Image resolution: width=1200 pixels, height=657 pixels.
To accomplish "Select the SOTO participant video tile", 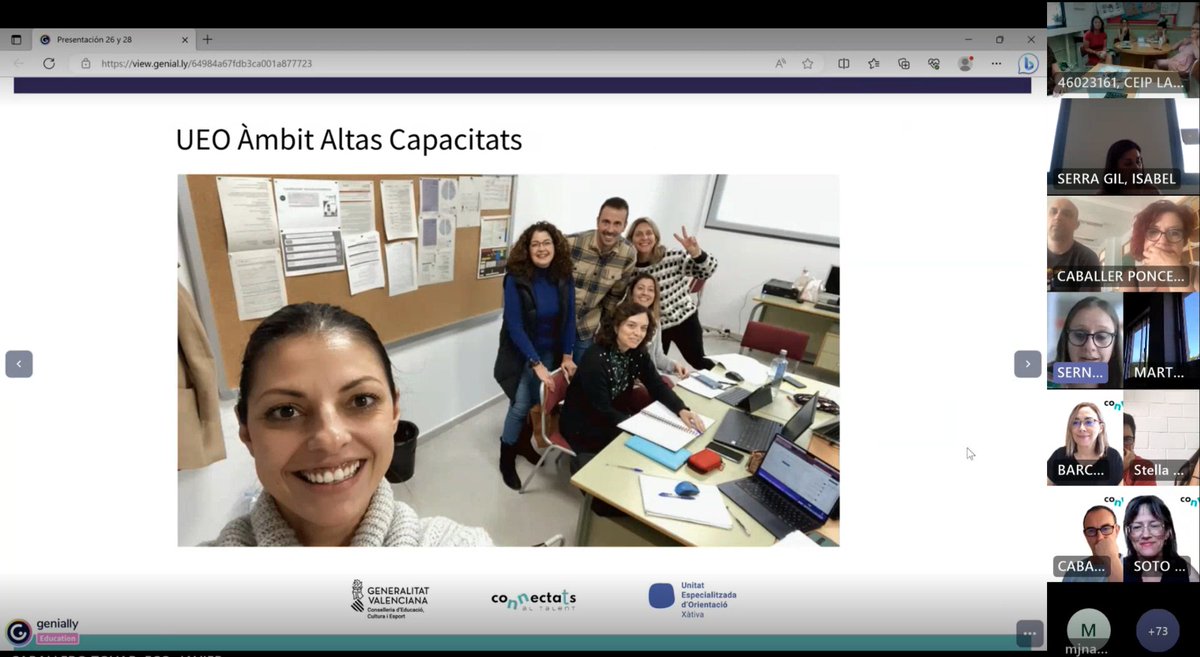I will coord(1162,535).
